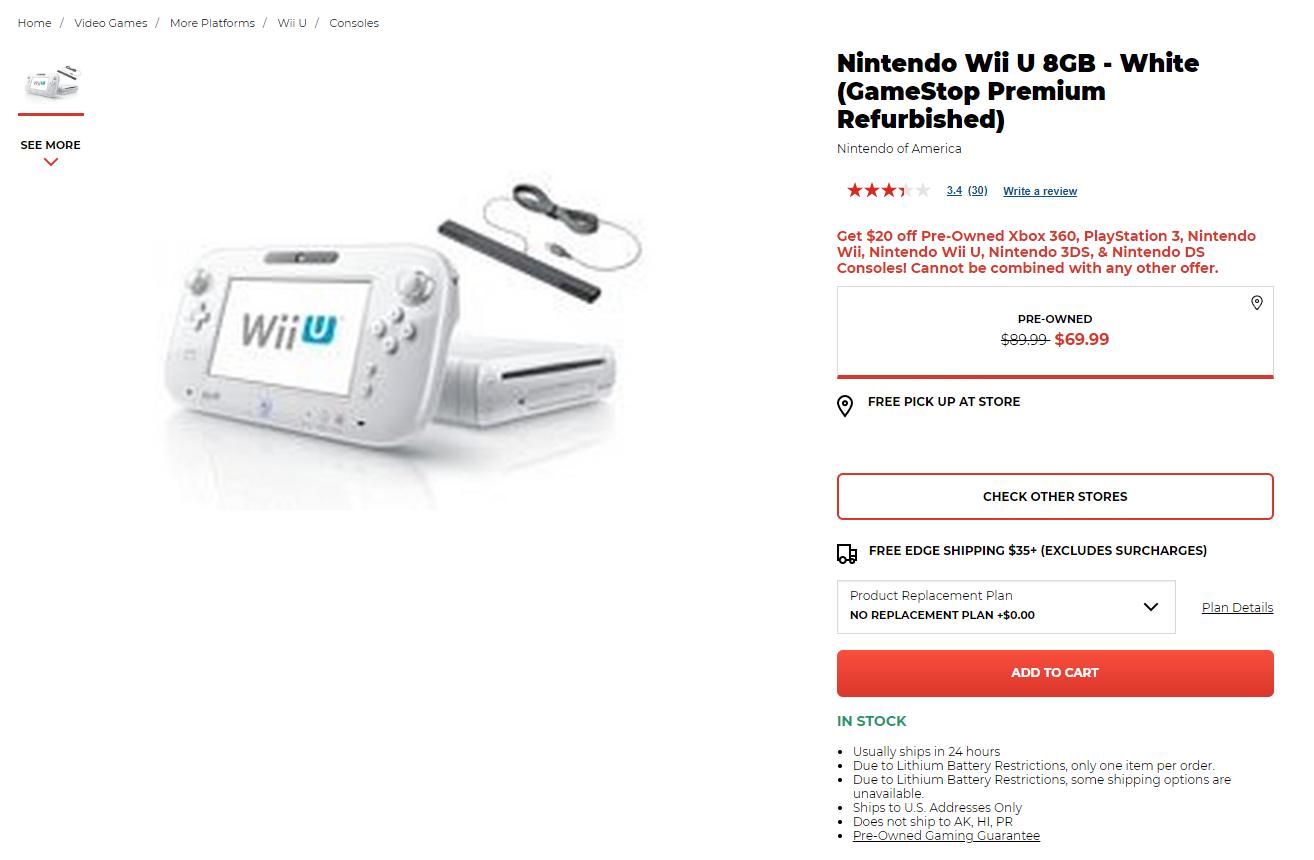Open the Video Games breadcrumb
Screen dimensions: 1314x860
click(110, 23)
